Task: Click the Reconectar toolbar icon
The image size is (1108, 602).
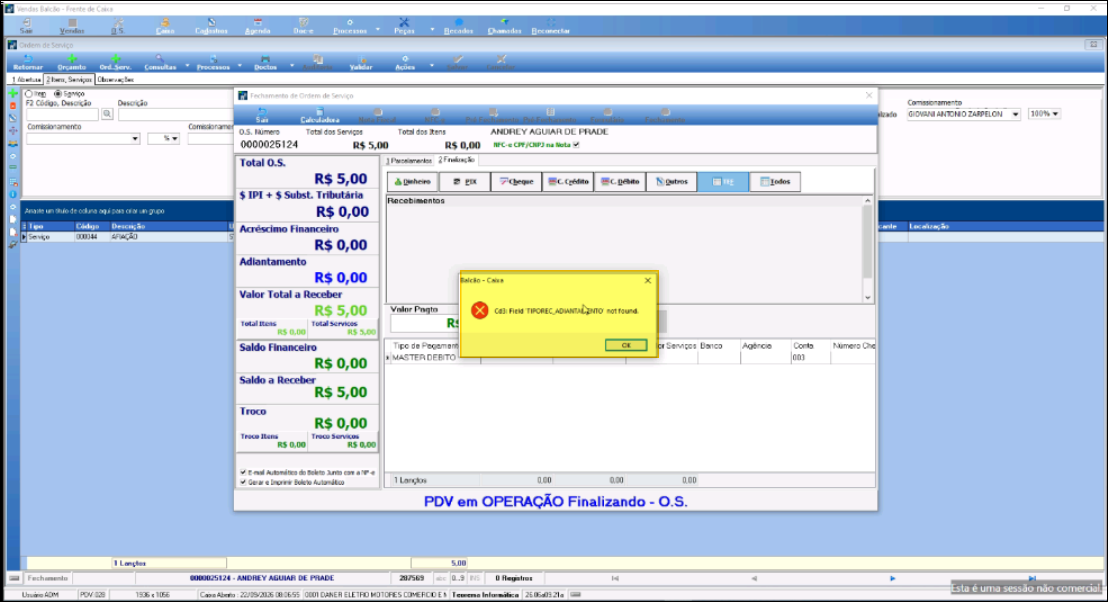Action: pos(550,27)
